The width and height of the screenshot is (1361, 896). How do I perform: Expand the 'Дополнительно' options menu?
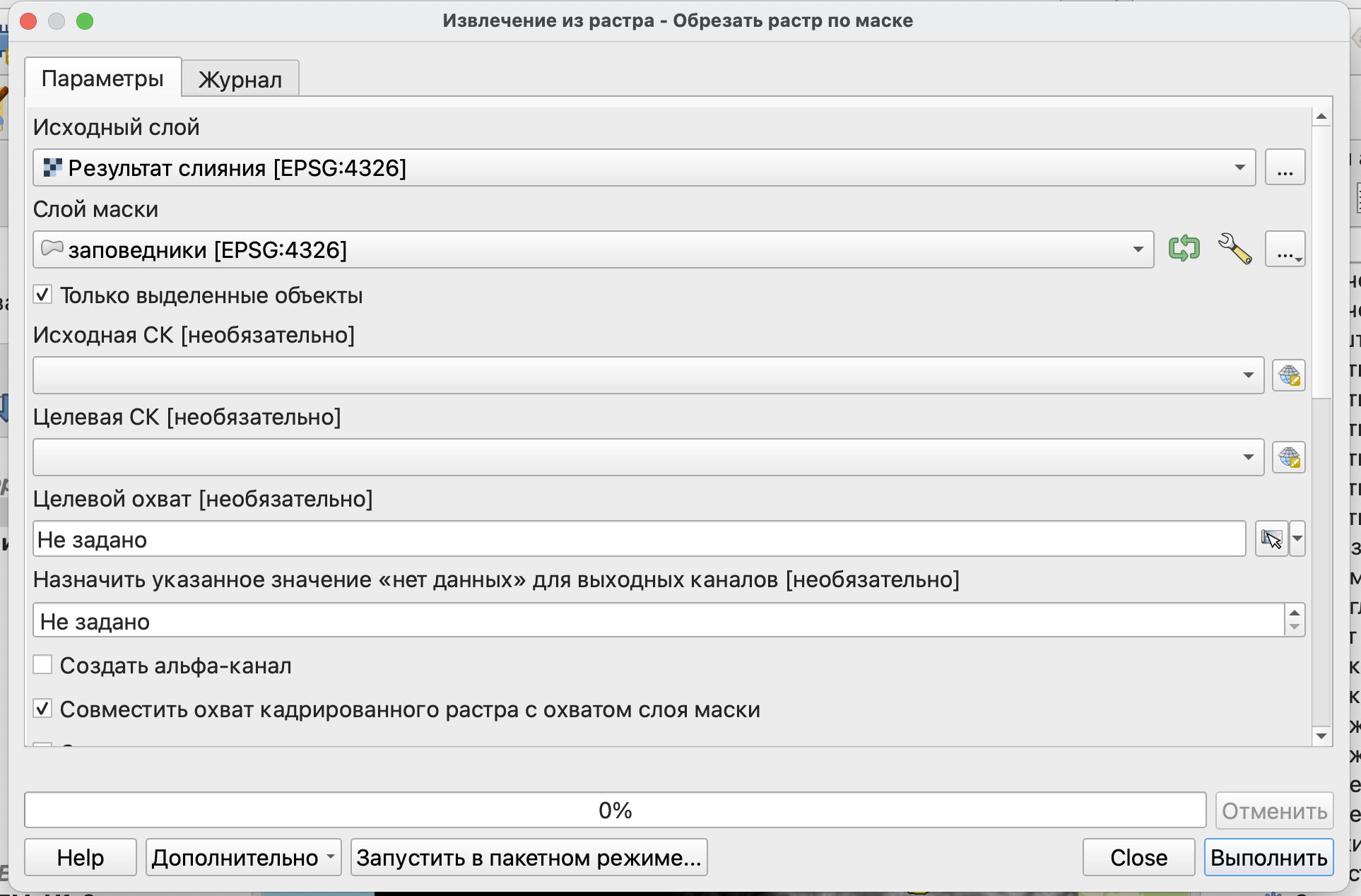coord(243,857)
